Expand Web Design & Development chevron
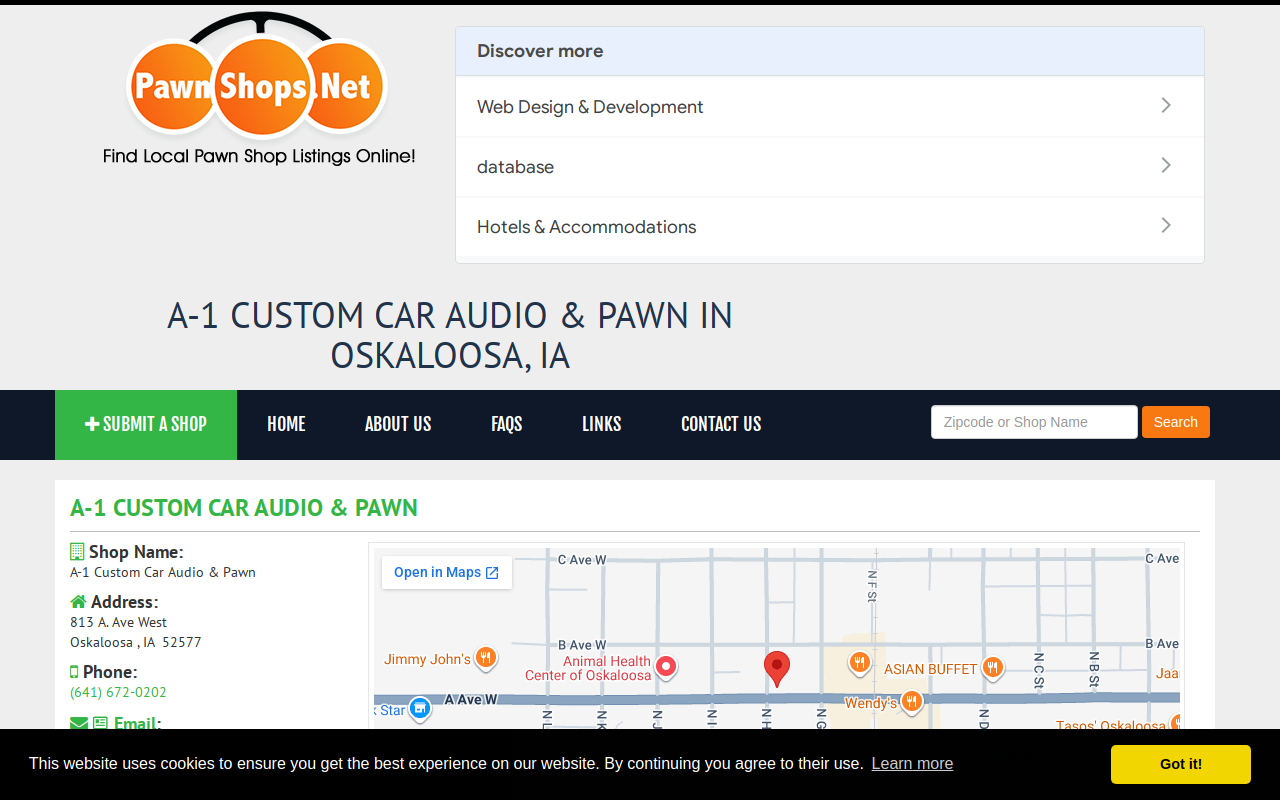1280x800 pixels. [1166, 105]
